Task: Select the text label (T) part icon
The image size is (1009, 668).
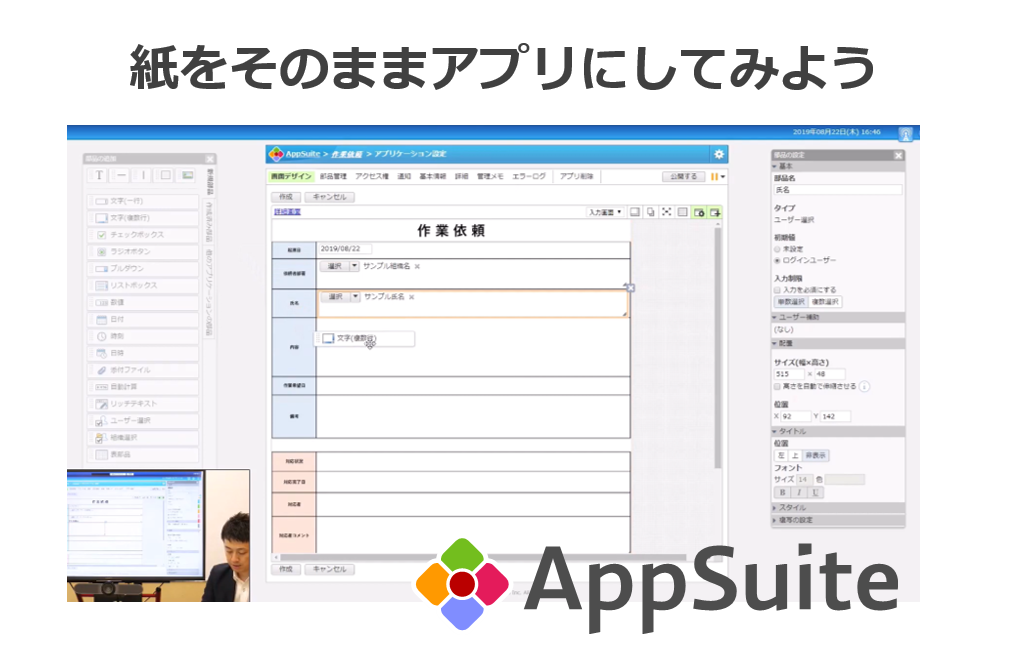Action: pos(99,175)
